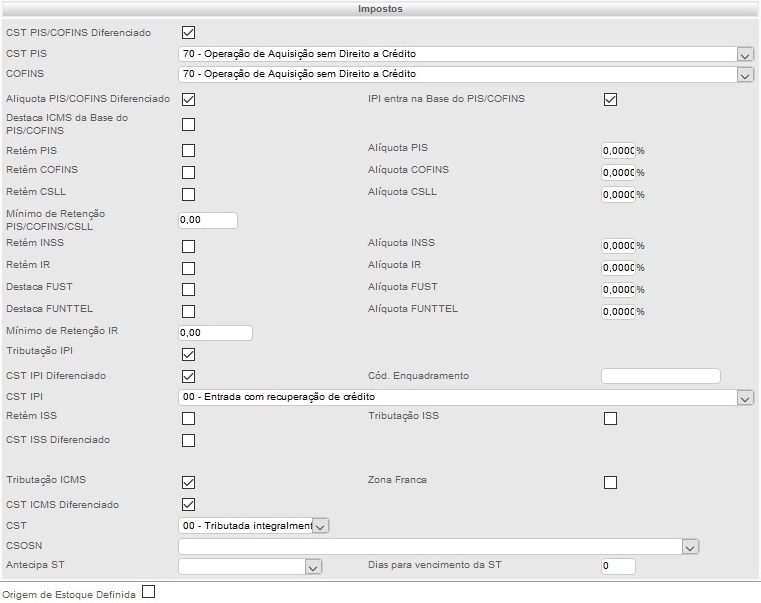Enable the Zona Franca checkbox
The image size is (761, 603).
coord(610,482)
